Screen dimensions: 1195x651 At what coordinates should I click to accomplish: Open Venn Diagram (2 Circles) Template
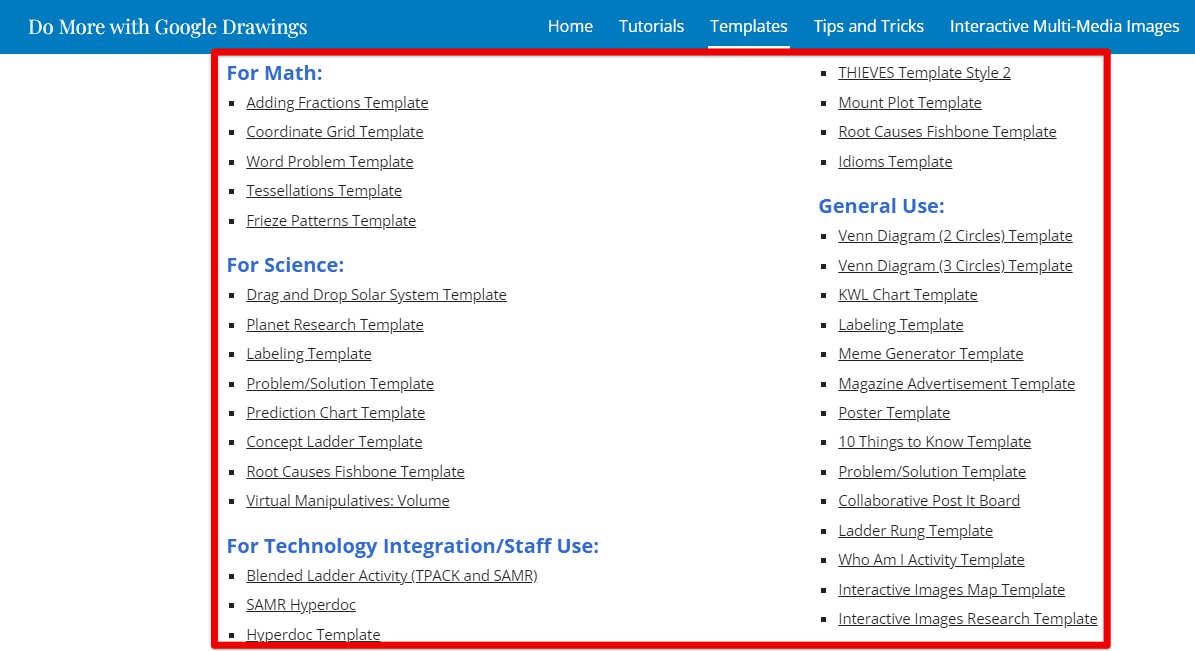click(955, 236)
